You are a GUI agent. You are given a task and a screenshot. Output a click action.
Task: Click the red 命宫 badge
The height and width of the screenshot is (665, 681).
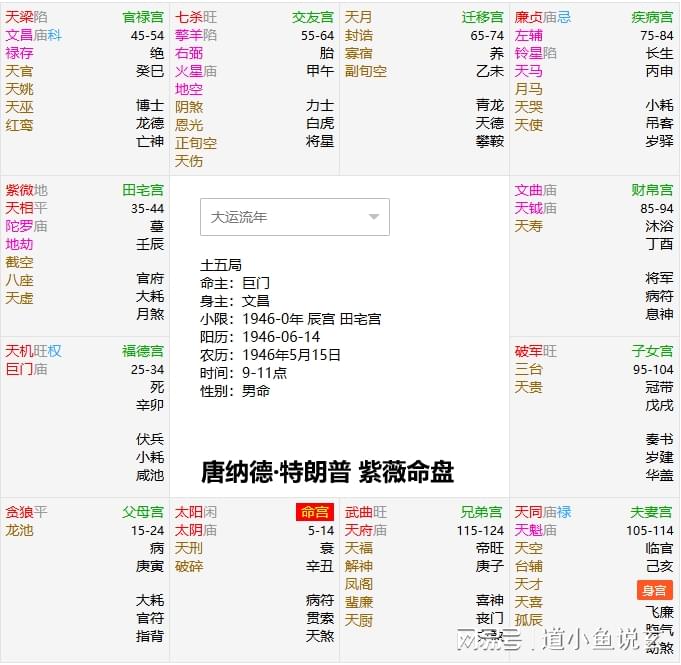tap(315, 512)
